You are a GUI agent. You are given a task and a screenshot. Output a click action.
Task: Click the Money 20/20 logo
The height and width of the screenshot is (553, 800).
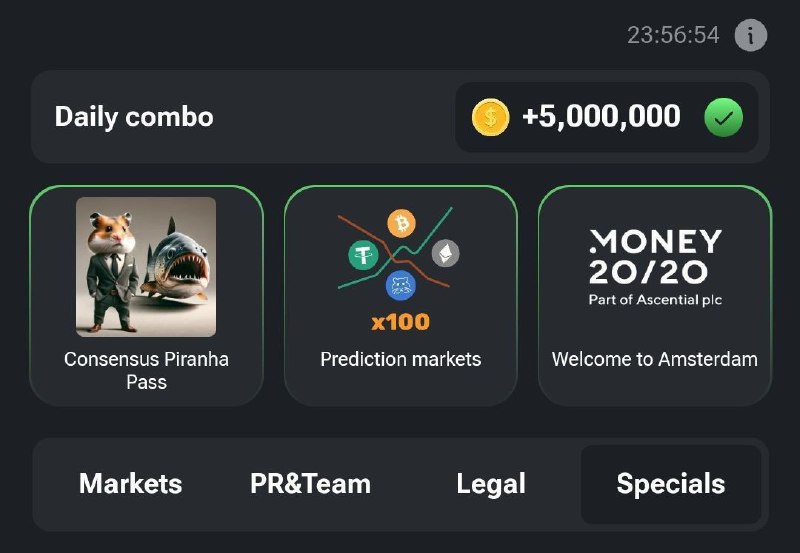click(655, 267)
